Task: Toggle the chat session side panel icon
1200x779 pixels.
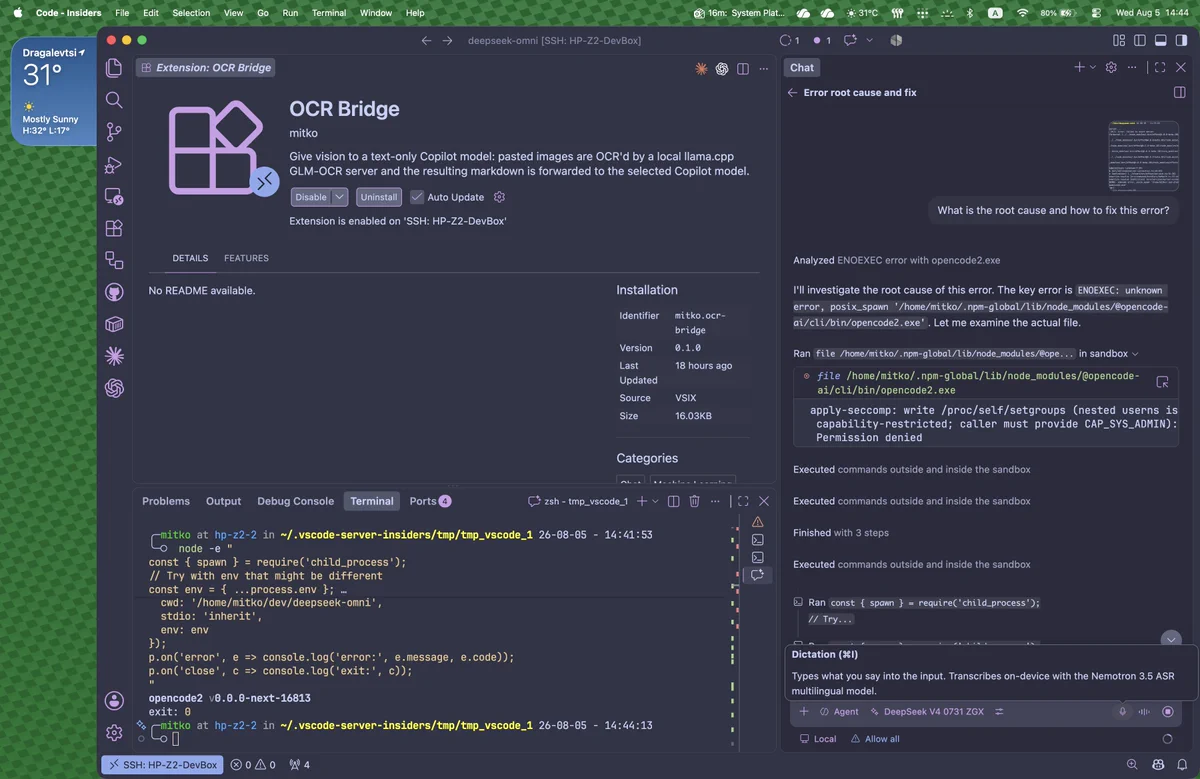Action: click(1180, 92)
